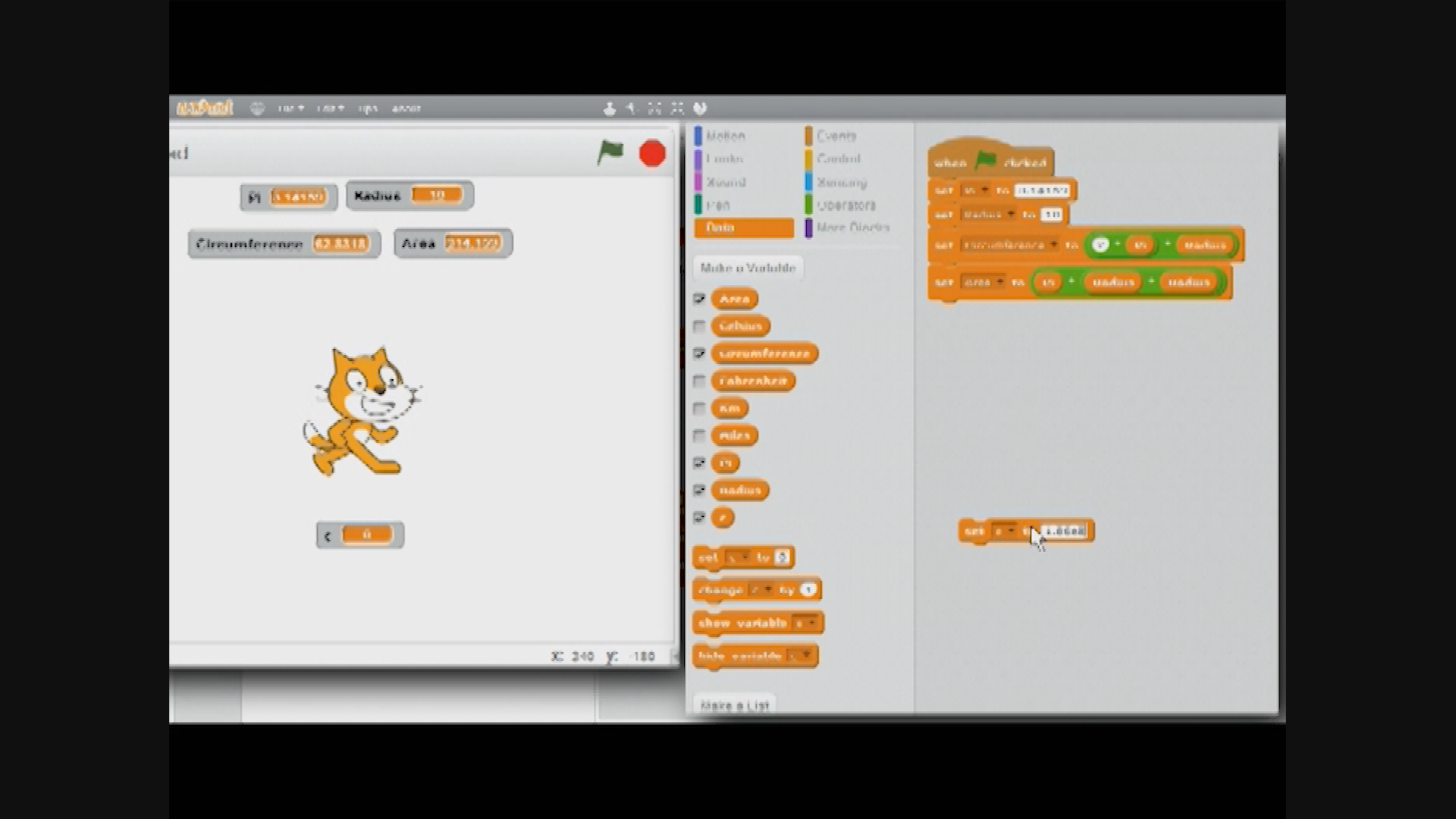Open the About menu item
Screen dimensions: 1456x819
[x=406, y=108]
